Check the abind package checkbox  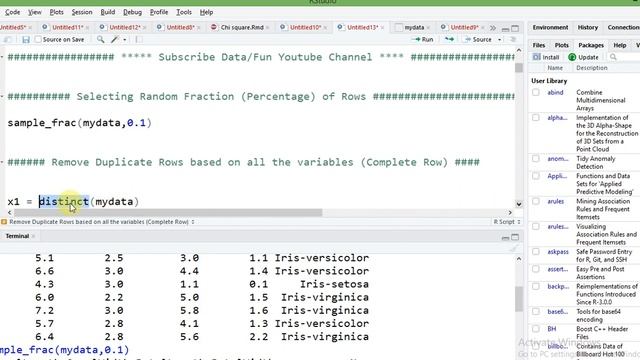coord(536,93)
